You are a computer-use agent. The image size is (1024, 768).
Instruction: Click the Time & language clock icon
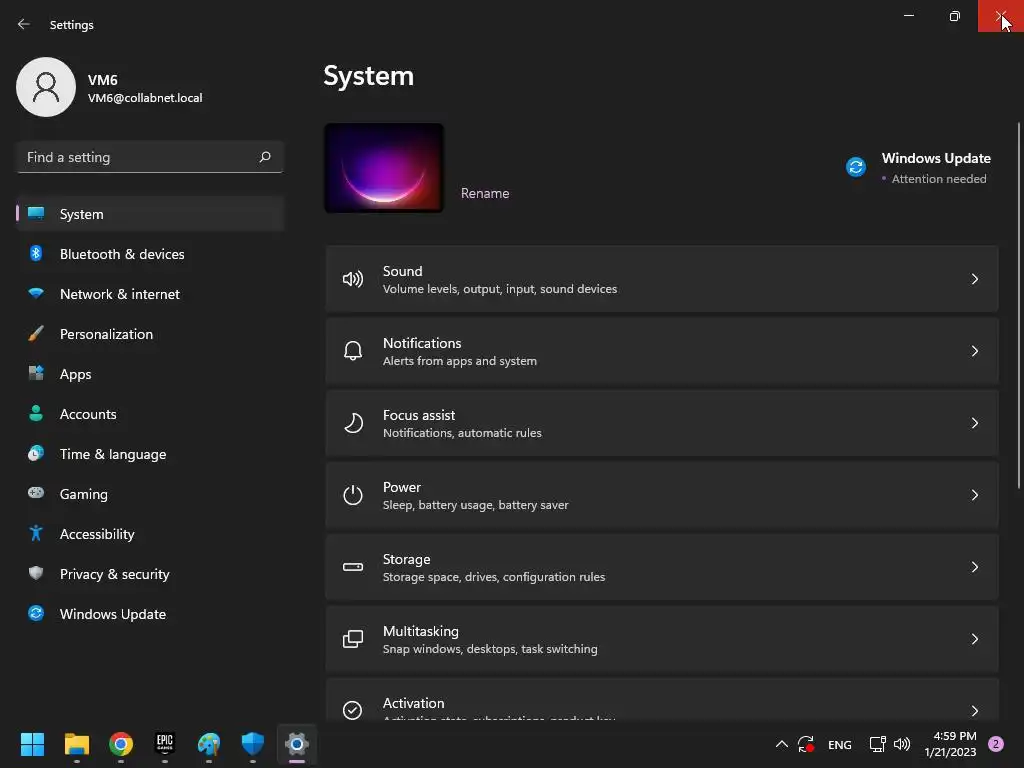tap(36, 453)
